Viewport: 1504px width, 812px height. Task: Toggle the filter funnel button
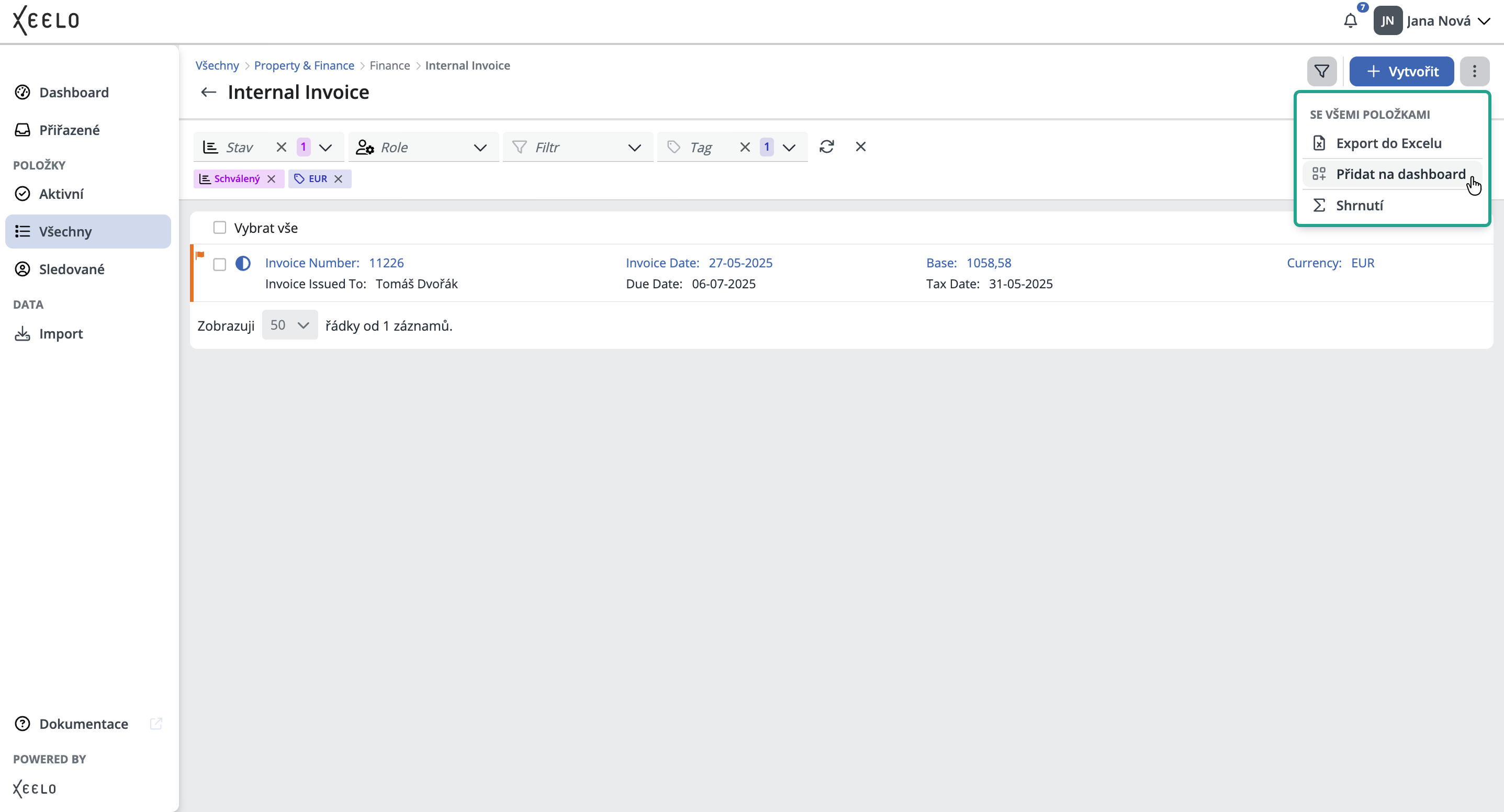pos(1321,72)
